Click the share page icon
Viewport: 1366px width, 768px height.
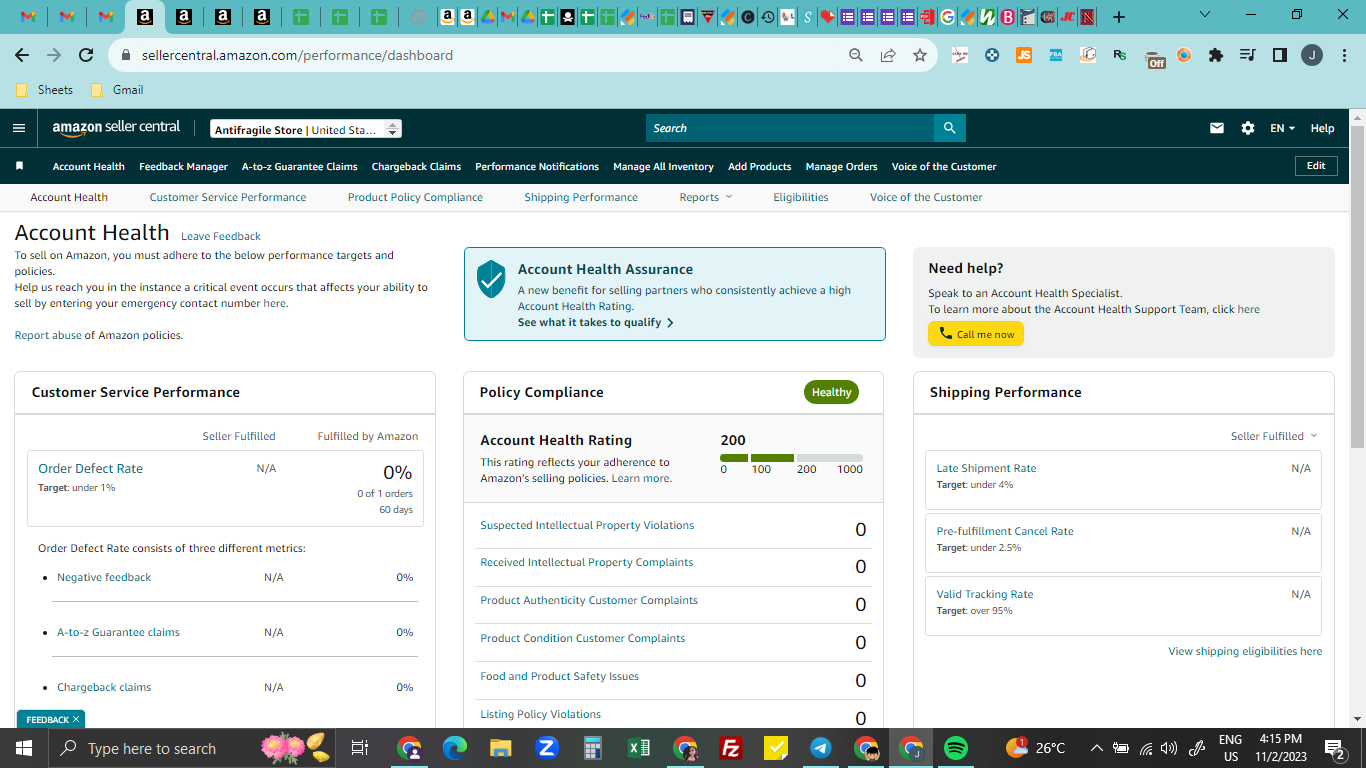888,55
